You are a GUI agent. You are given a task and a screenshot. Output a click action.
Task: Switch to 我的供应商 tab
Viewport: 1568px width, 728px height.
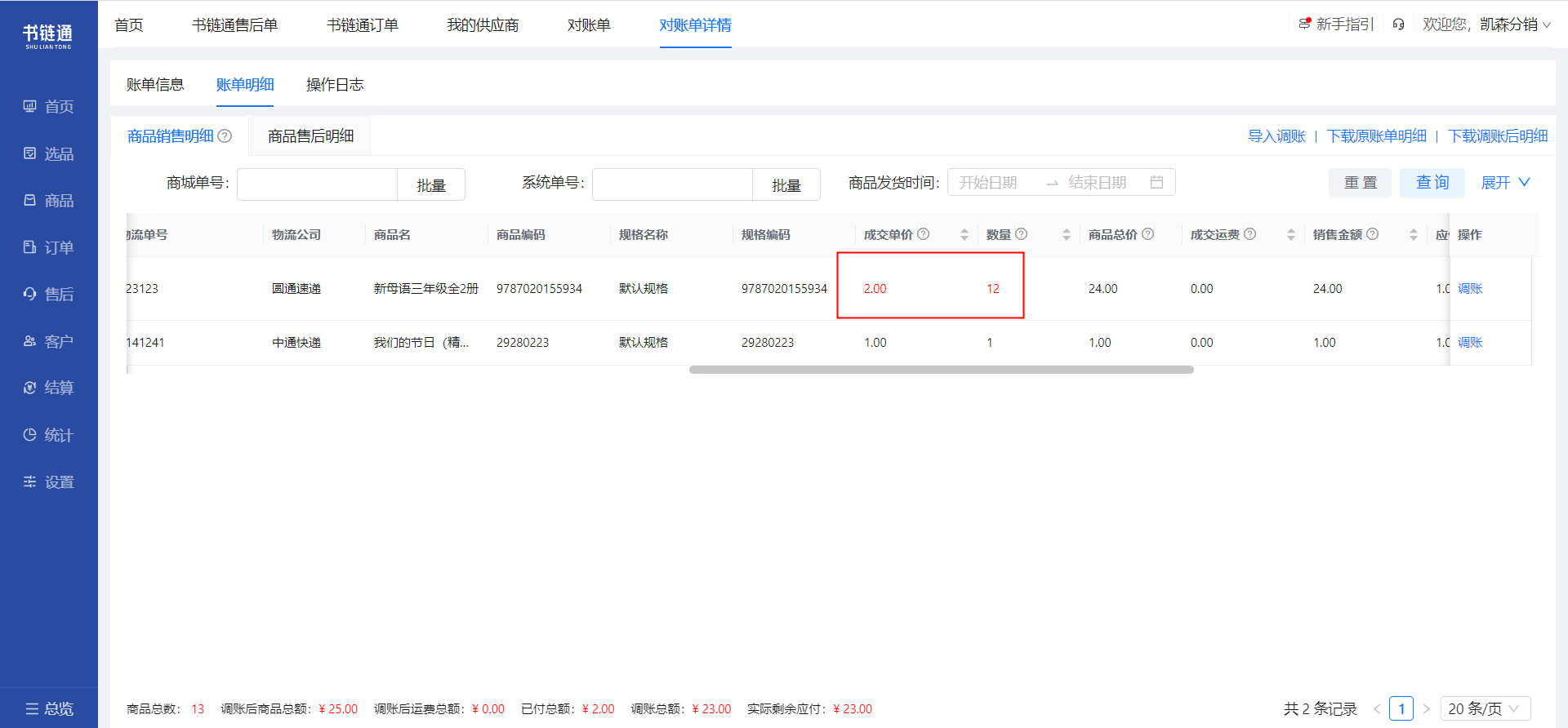(x=483, y=25)
